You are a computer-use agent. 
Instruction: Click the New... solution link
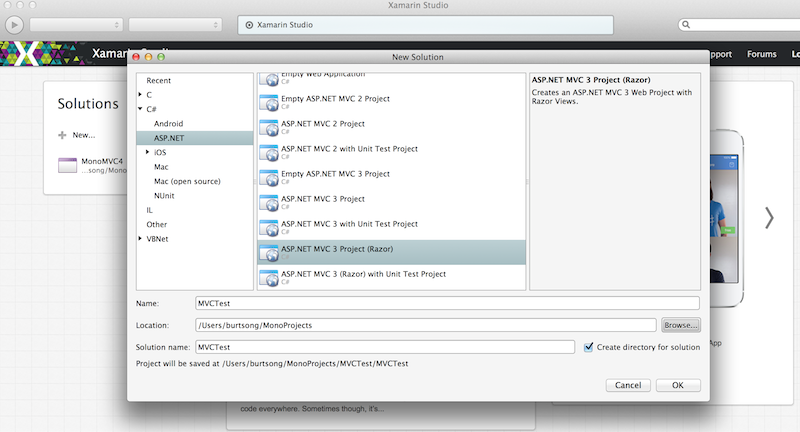pos(84,135)
